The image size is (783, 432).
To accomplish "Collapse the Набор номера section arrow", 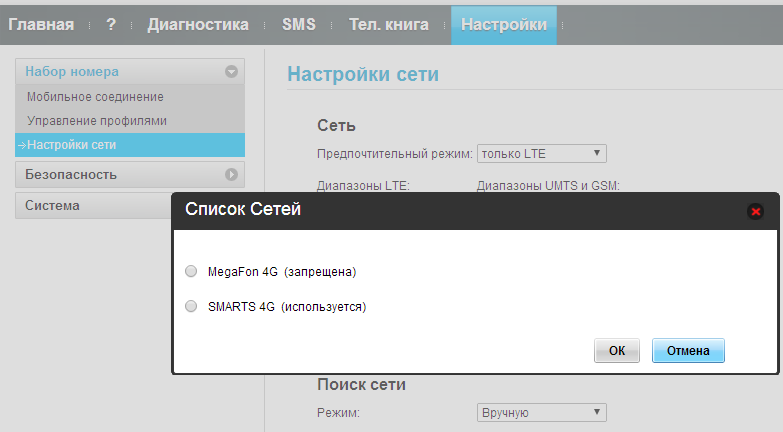I will (x=231, y=72).
